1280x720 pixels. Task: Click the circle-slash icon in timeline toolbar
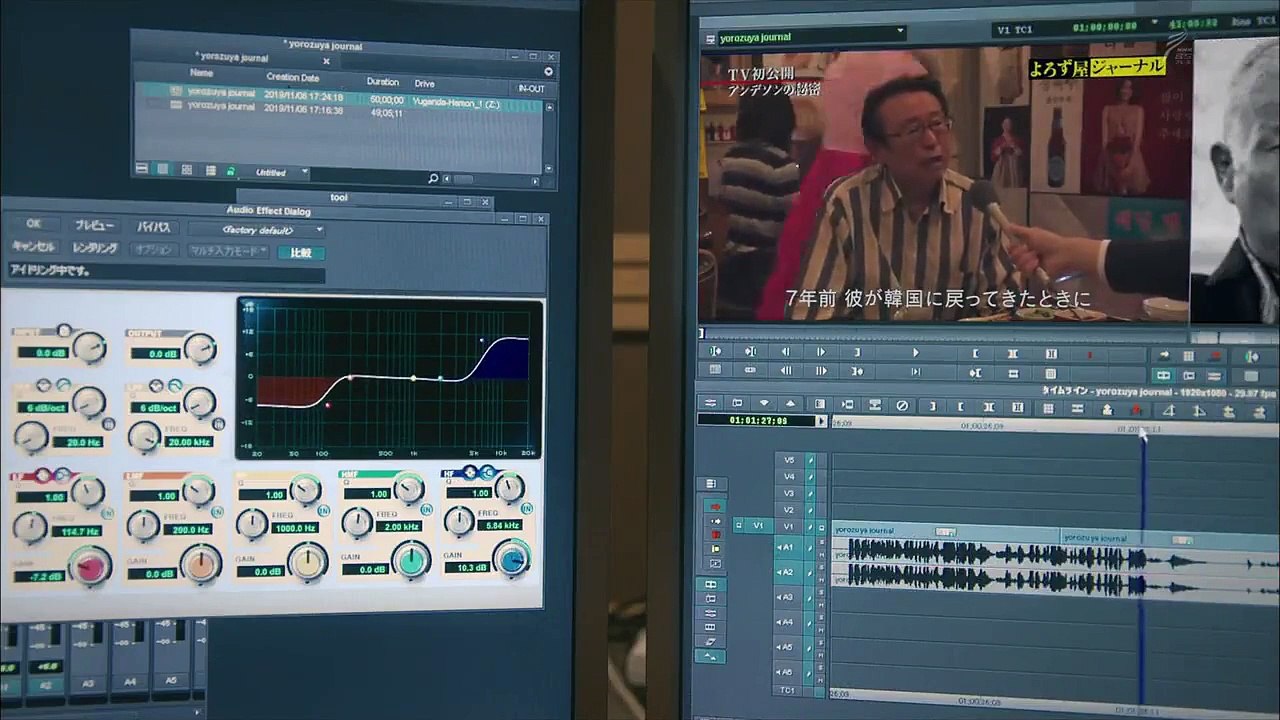coord(901,406)
